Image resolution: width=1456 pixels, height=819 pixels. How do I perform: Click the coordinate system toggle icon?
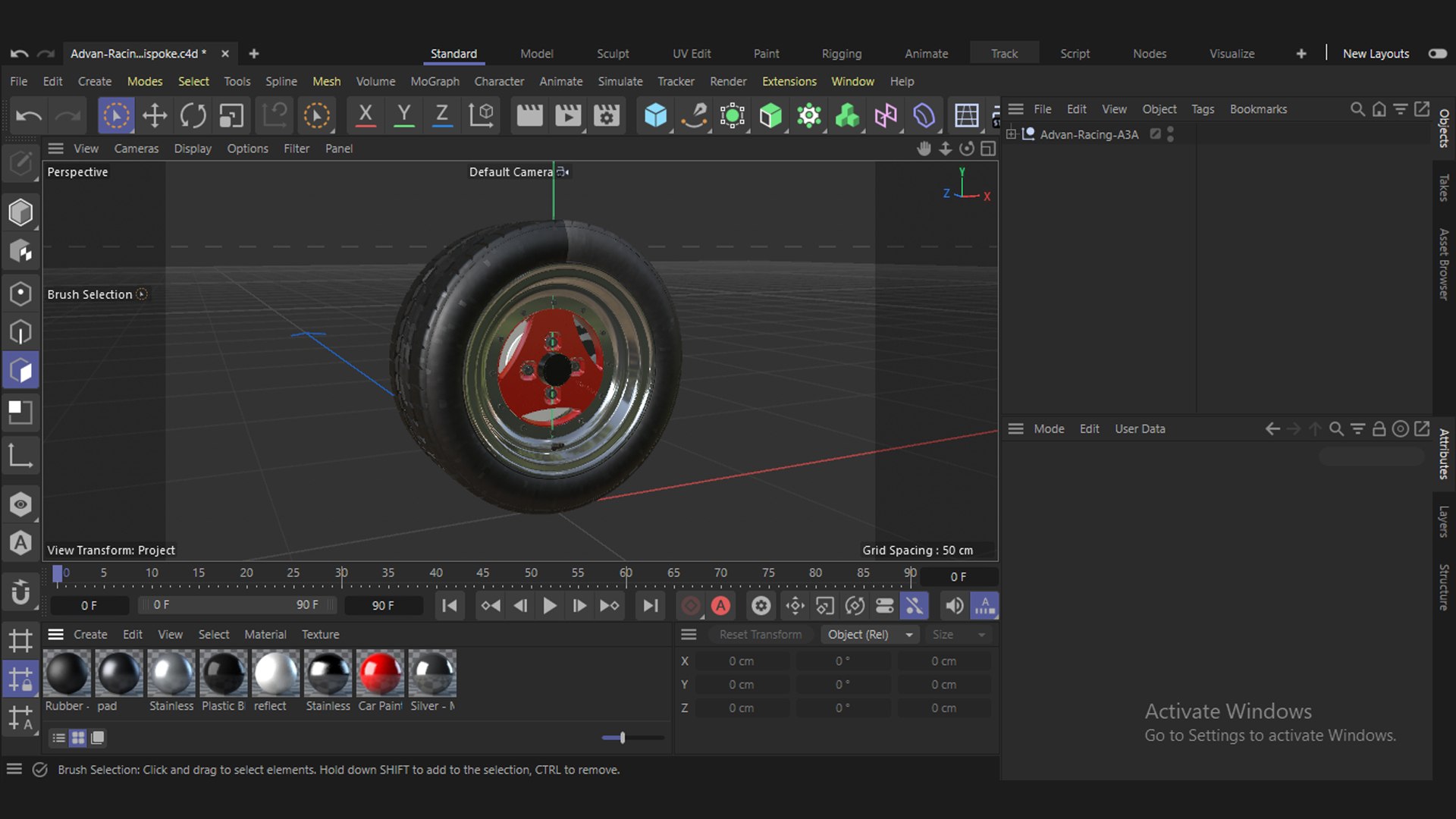(482, 116)
